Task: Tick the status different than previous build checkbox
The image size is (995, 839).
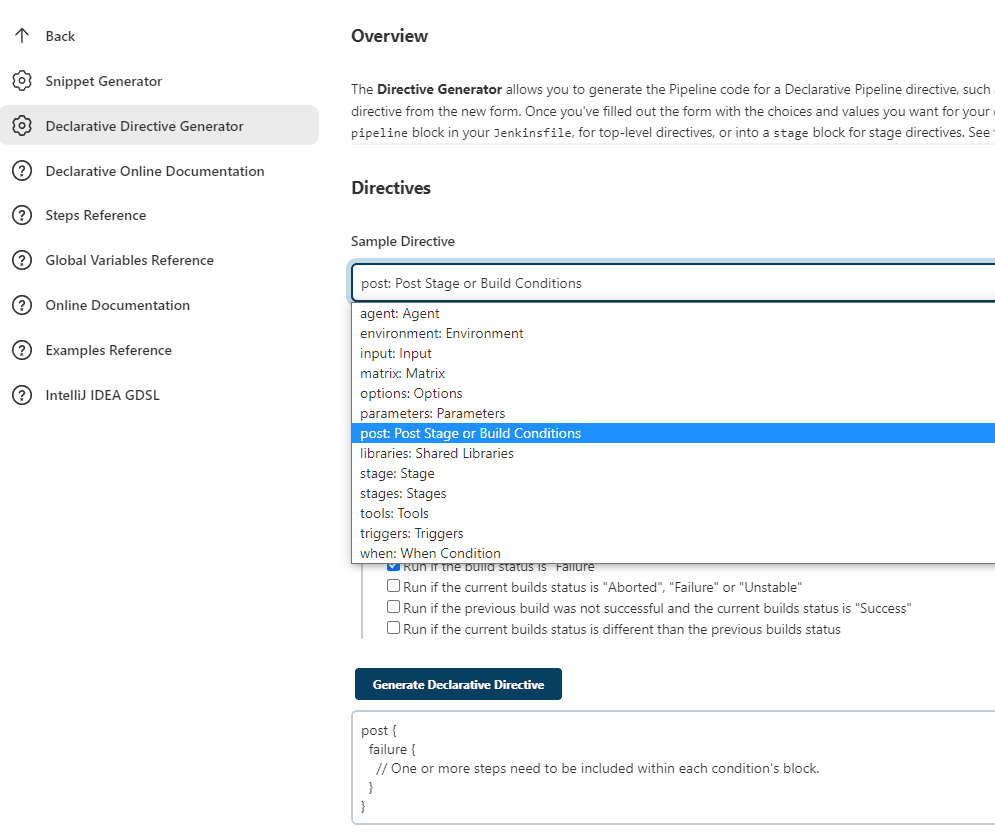Action: coord(394,629)
